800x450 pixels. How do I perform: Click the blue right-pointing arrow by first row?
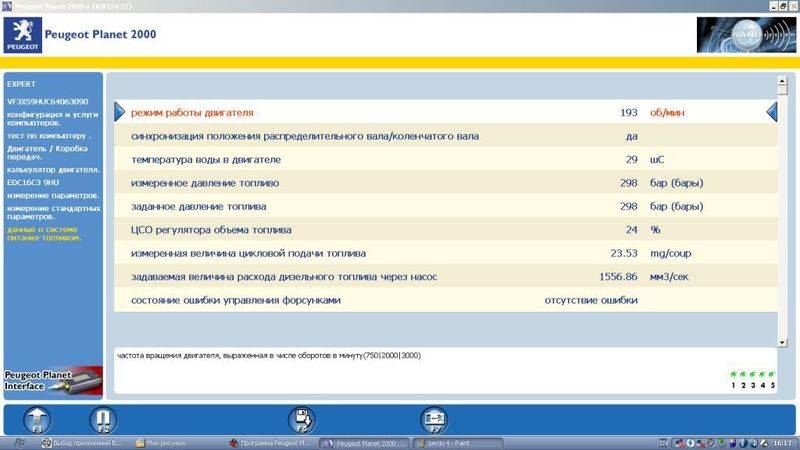(x=120, y=112)
